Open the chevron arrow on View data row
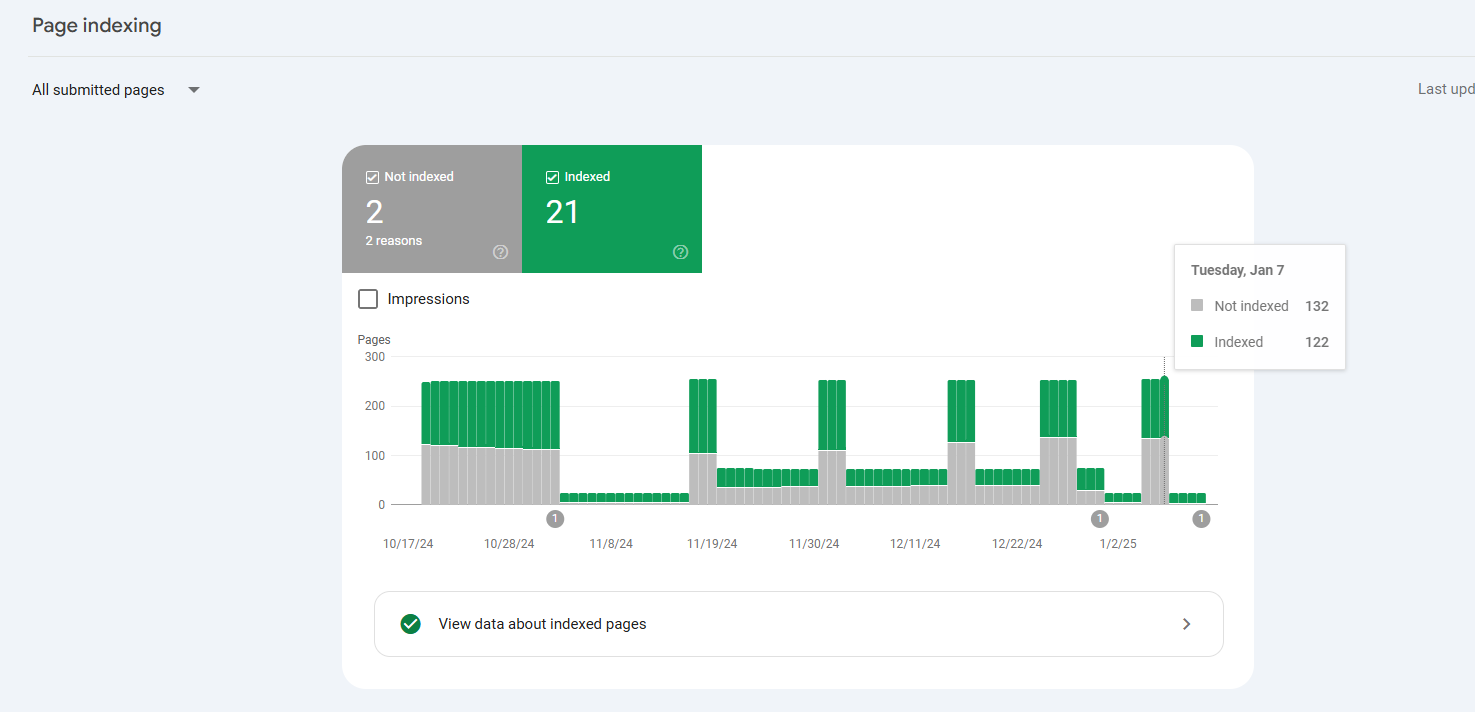1475x712 pixels. pyautogui.click(x=1187, y=624)
